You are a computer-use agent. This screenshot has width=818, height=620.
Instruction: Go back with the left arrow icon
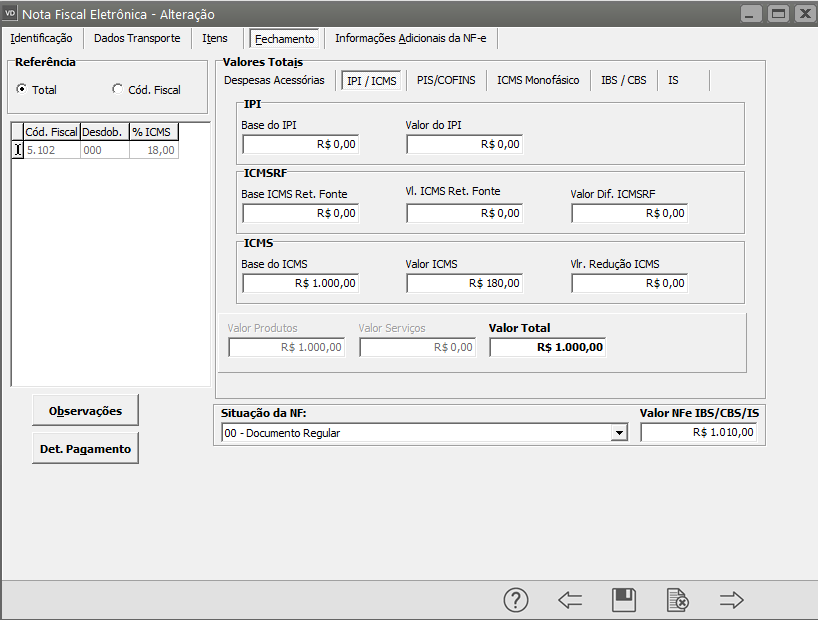click(x=570, y=600)
